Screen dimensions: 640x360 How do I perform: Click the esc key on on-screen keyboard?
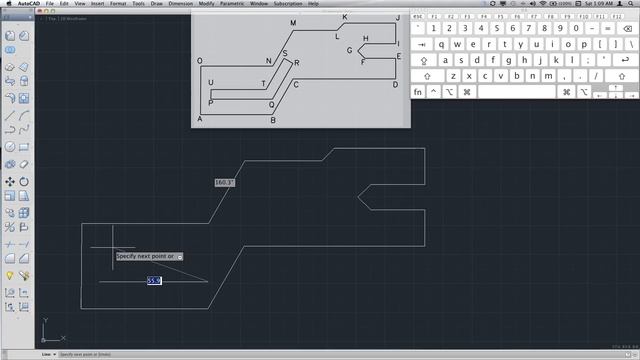click(x=418, y=17)
